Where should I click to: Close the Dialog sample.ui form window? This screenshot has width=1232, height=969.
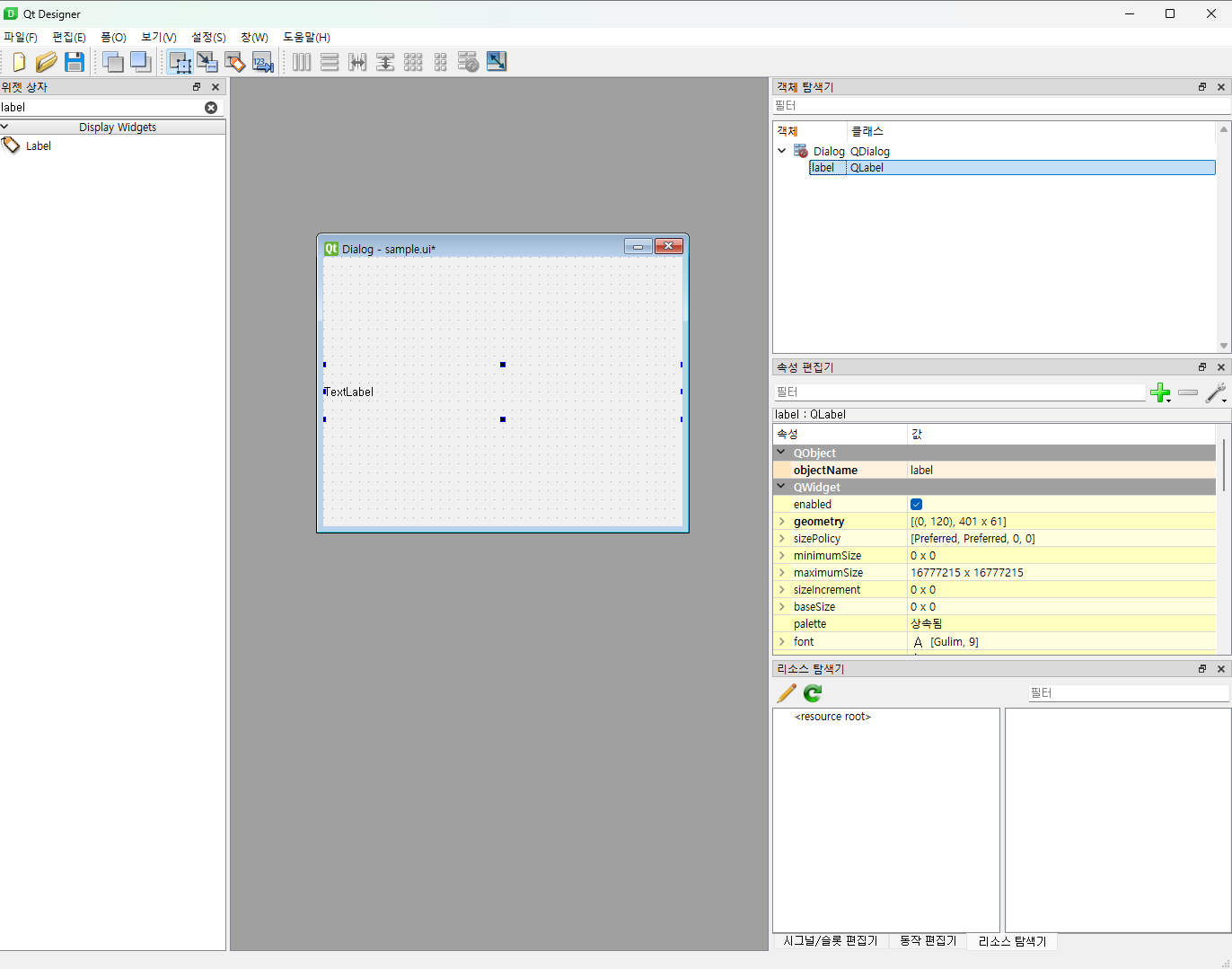[669, 246]
